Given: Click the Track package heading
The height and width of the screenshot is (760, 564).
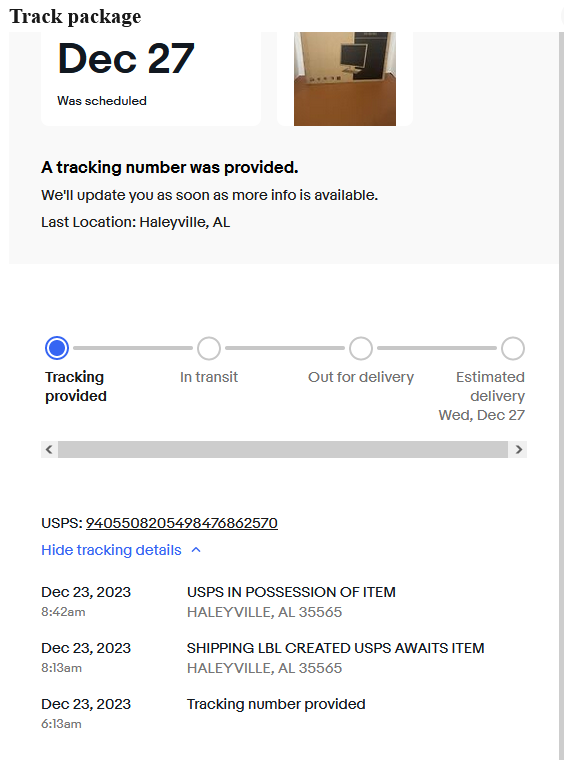Looking at the screenshot, I should pyautogui.click(x=75, y=16).
